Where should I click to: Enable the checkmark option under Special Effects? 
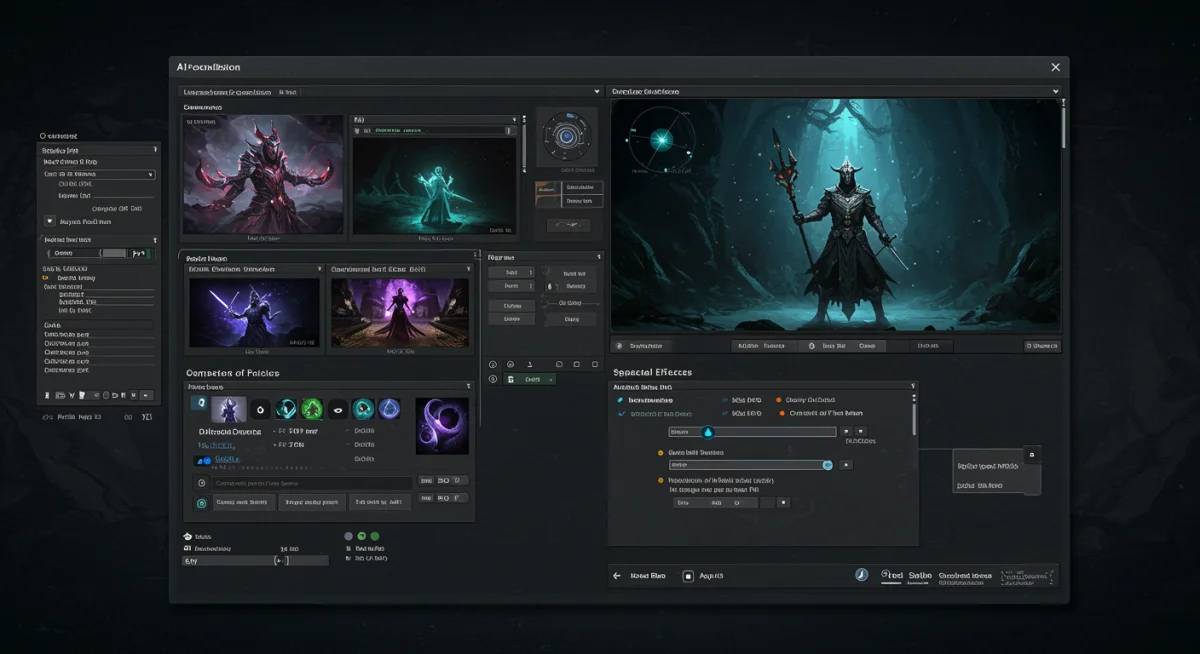pos(621,414)
